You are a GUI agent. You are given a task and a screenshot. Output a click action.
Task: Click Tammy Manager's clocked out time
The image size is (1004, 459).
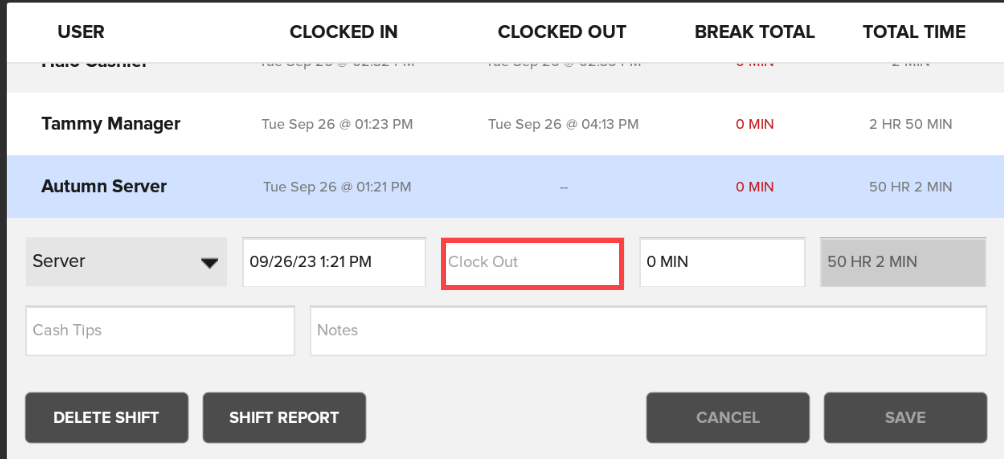tap(563, 125)
